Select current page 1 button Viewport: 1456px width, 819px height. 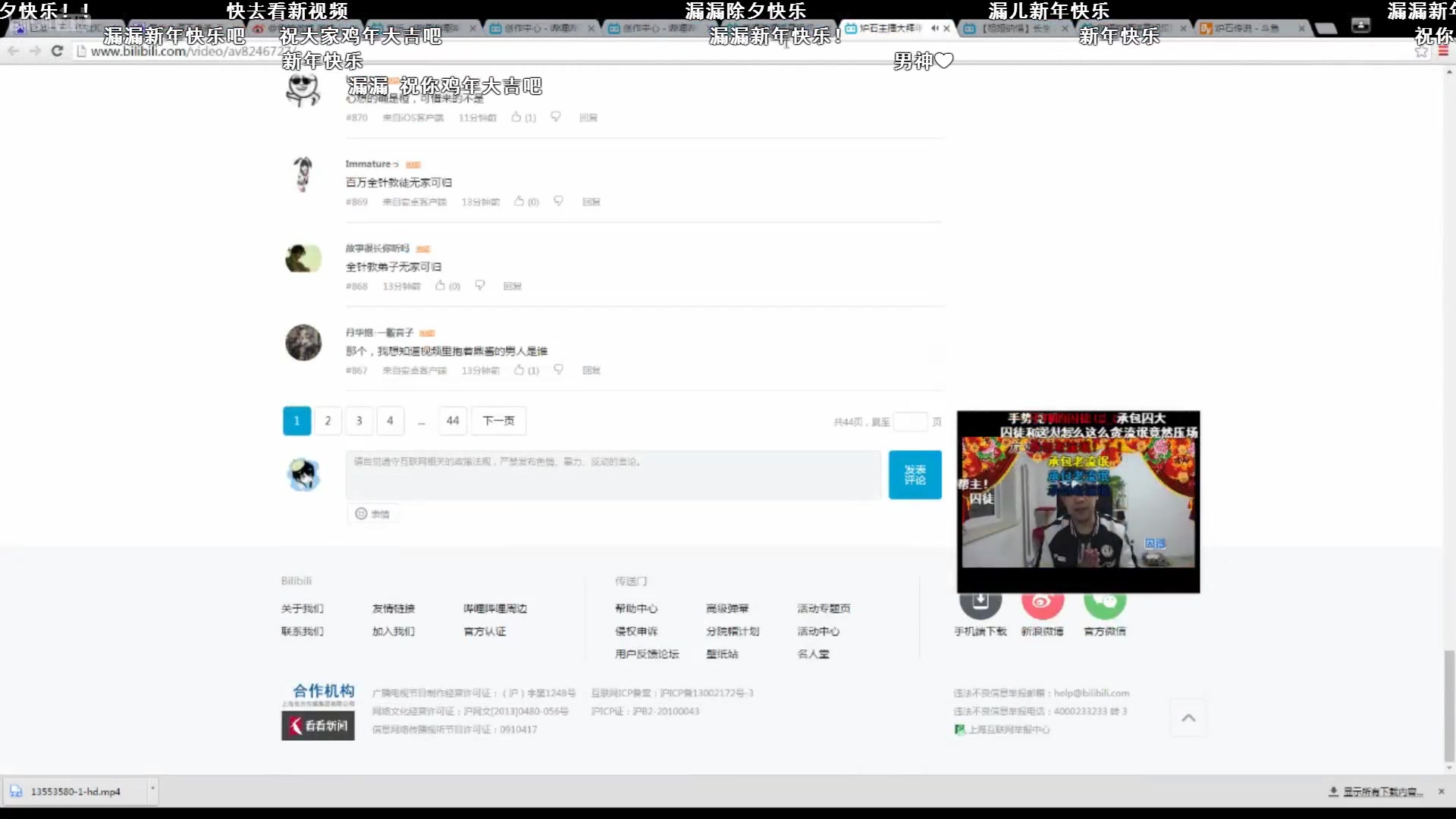coord(297,421)
